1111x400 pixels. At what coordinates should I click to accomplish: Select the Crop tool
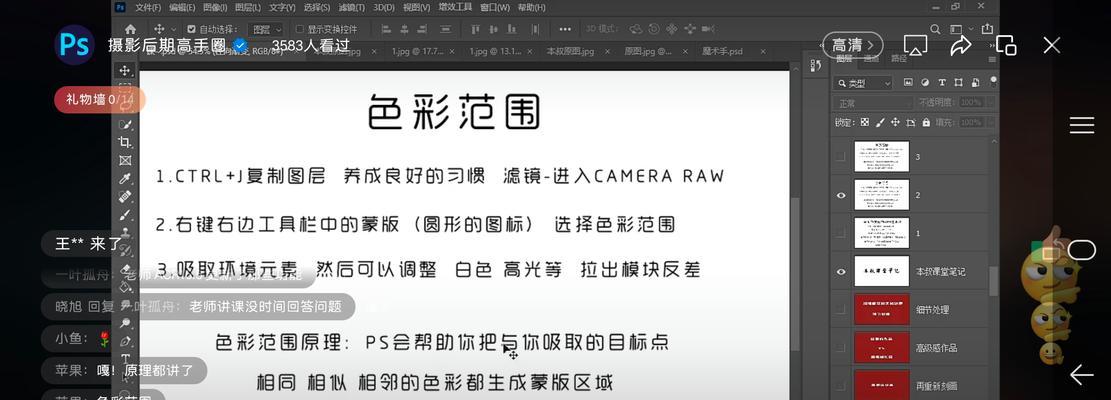125,142
